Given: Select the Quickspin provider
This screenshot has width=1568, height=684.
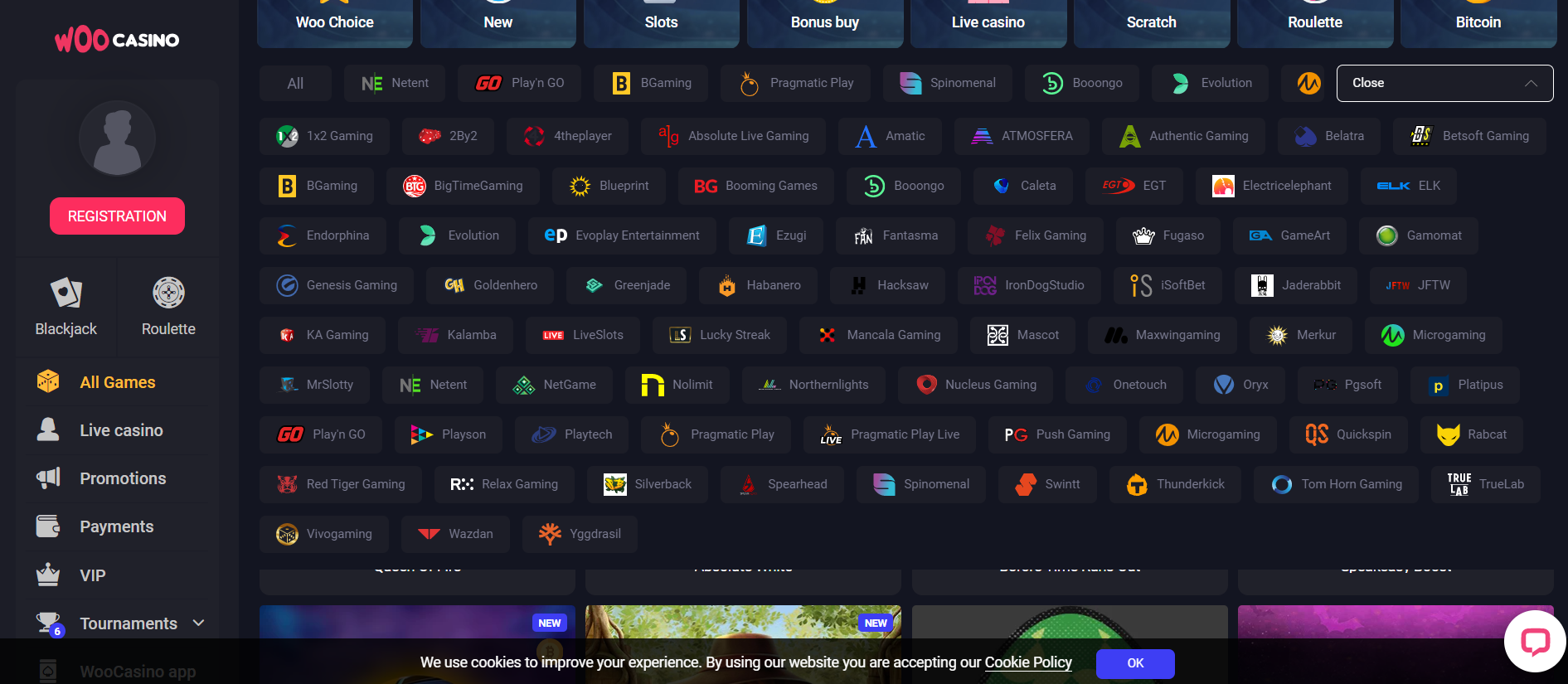Looking at the screenshot, I should [x=1348, y=434].
